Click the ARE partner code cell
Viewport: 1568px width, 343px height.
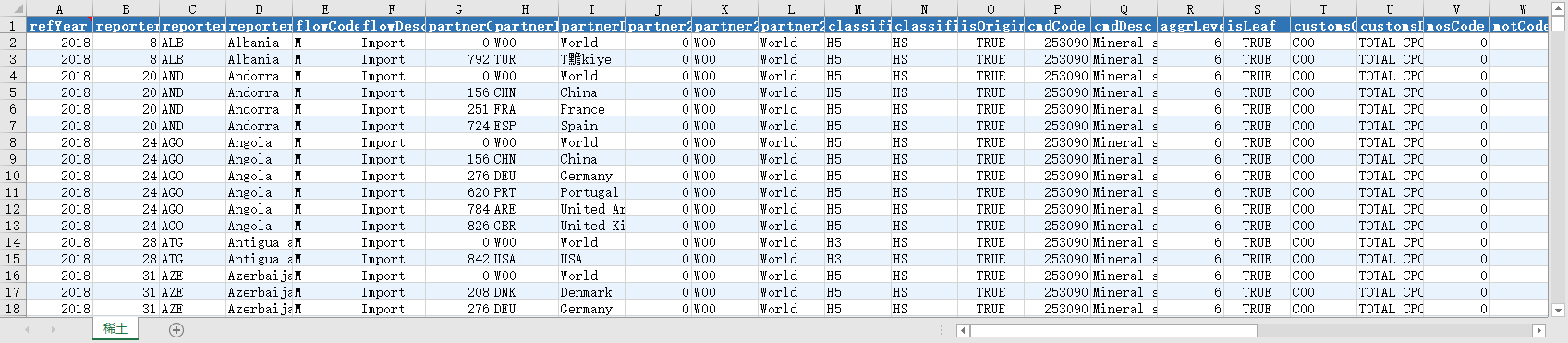525,209
